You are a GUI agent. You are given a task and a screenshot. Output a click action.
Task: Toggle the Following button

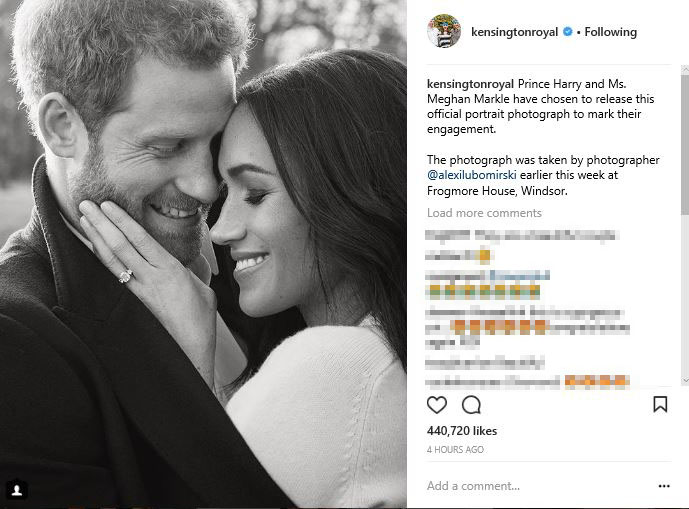(x=610, y=32)
